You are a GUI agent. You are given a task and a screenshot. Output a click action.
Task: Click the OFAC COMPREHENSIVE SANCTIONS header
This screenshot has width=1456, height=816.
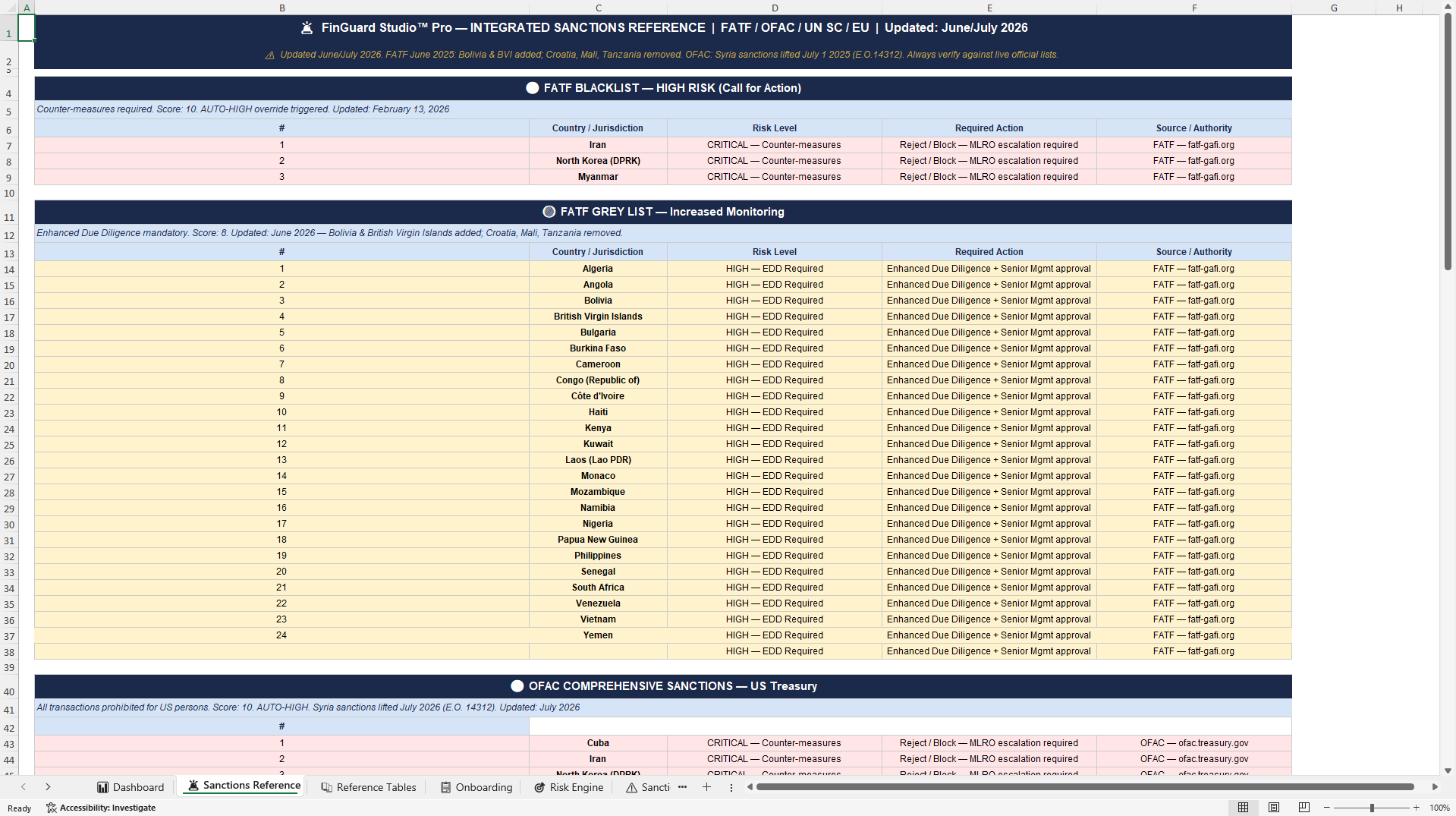[x=663, y=686]
